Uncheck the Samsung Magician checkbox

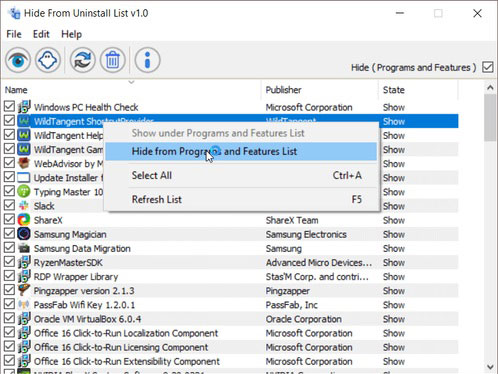pos(9,234)
